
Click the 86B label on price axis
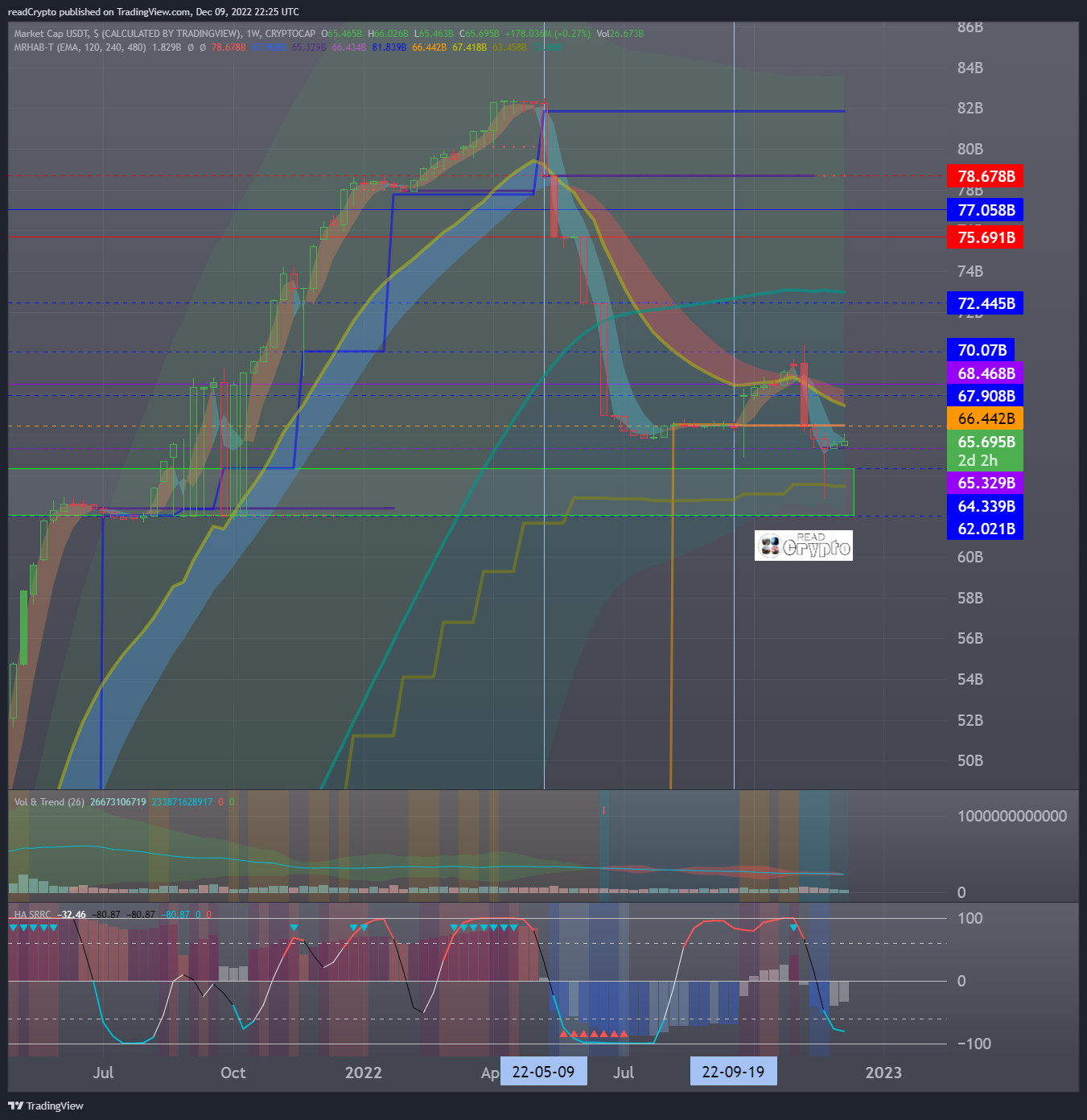click(x=970, y=27)
